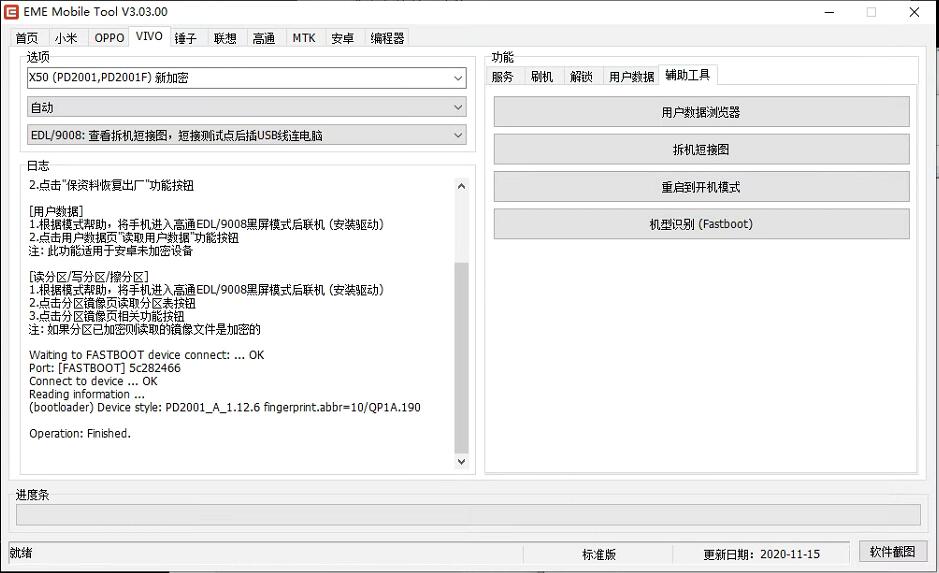This screenshot has width=939, height=573.
Task: Click the 重启到开机模式 button
Action: 701,187
